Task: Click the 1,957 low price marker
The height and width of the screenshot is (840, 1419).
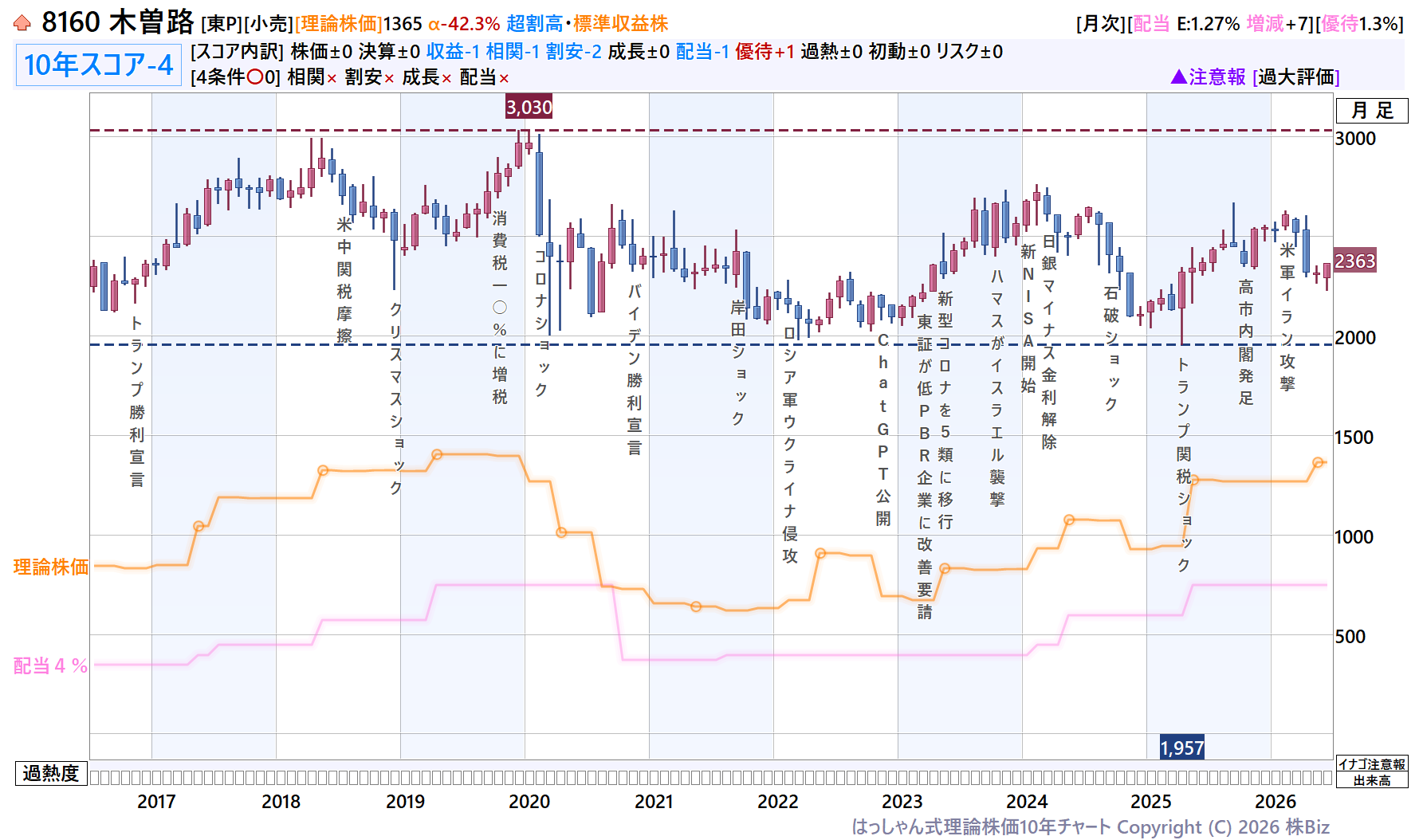Action: [1181, 748]
